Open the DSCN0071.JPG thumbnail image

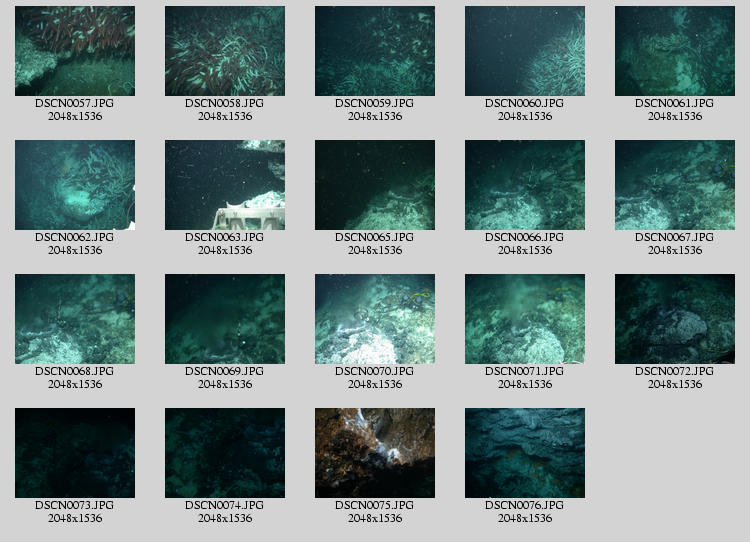pyautogui.click(x=525, y=319)
